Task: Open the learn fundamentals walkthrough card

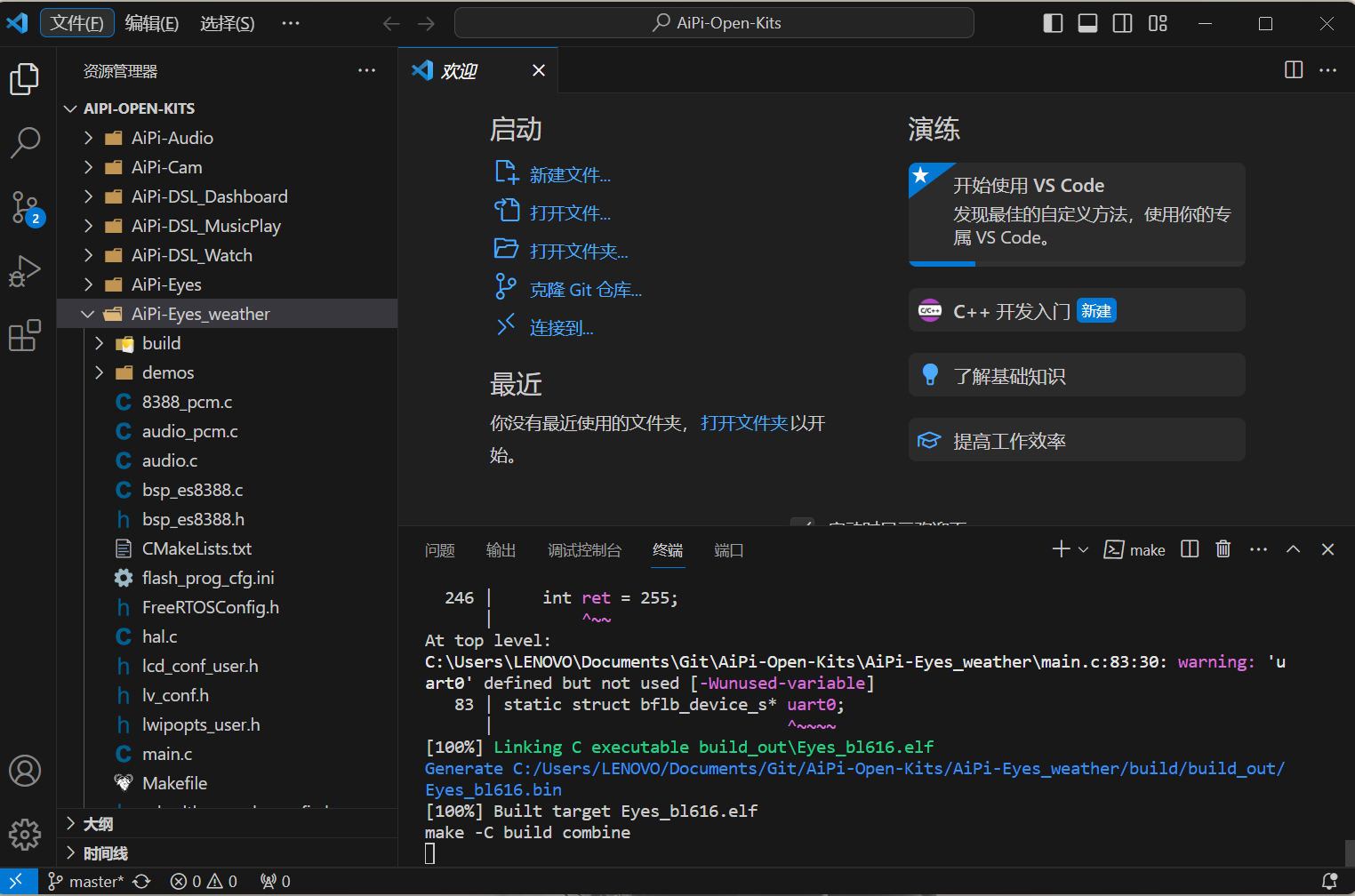Action: click(x=1077, y=375)
